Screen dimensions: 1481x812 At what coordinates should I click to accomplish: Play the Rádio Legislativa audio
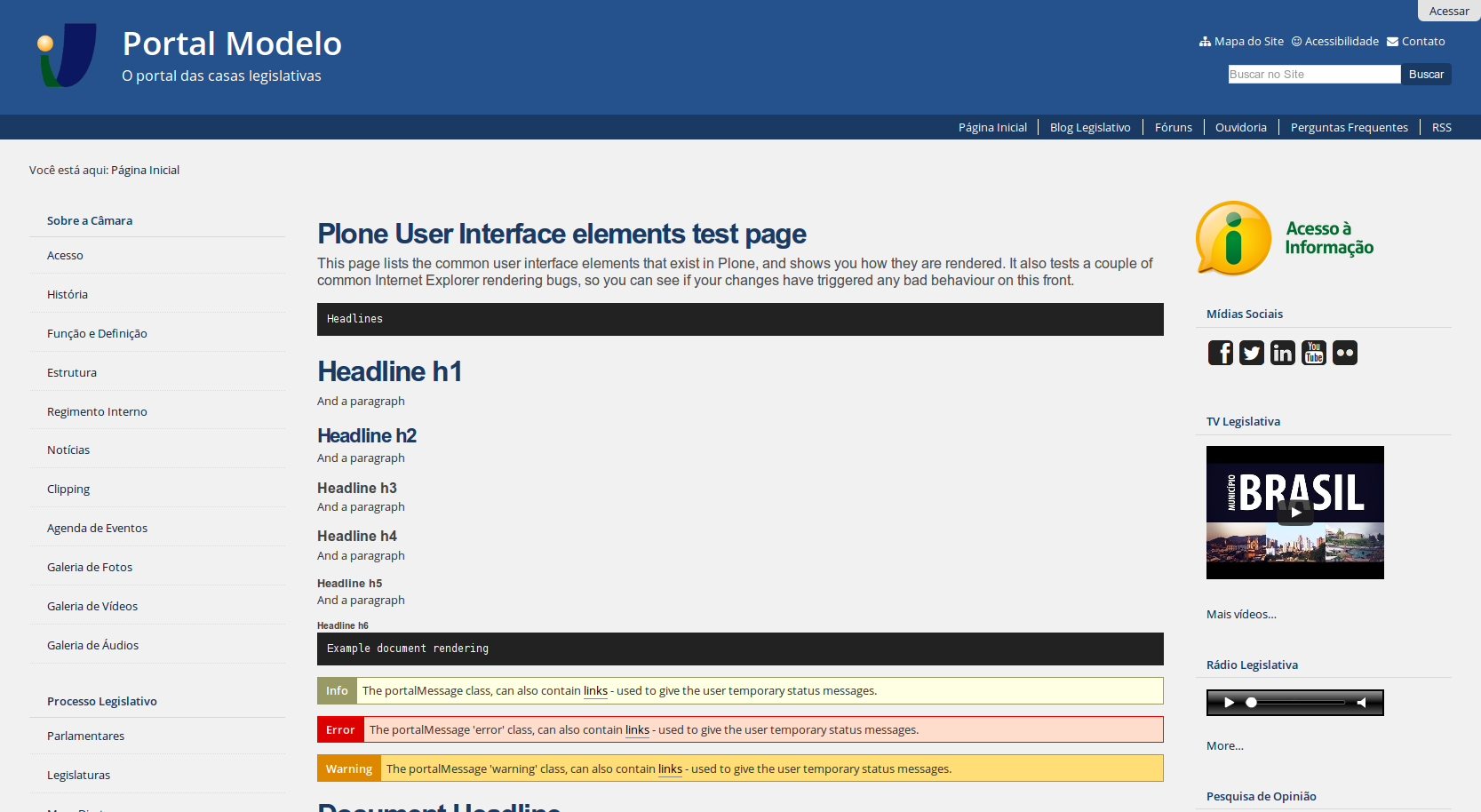click(x=1230, y=703)
